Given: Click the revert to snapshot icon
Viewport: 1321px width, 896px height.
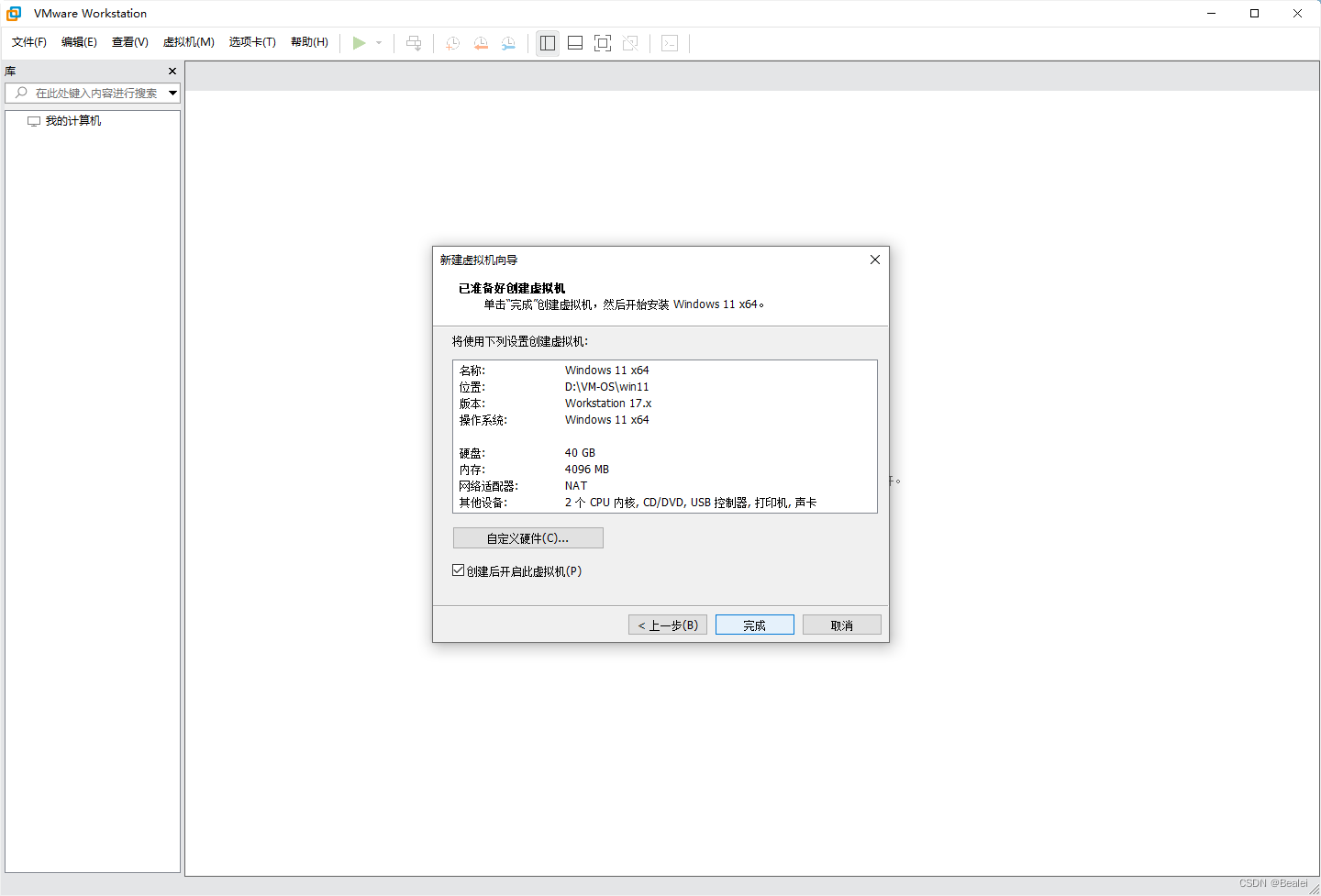Looking at the screenshot, I should point(481,43).
